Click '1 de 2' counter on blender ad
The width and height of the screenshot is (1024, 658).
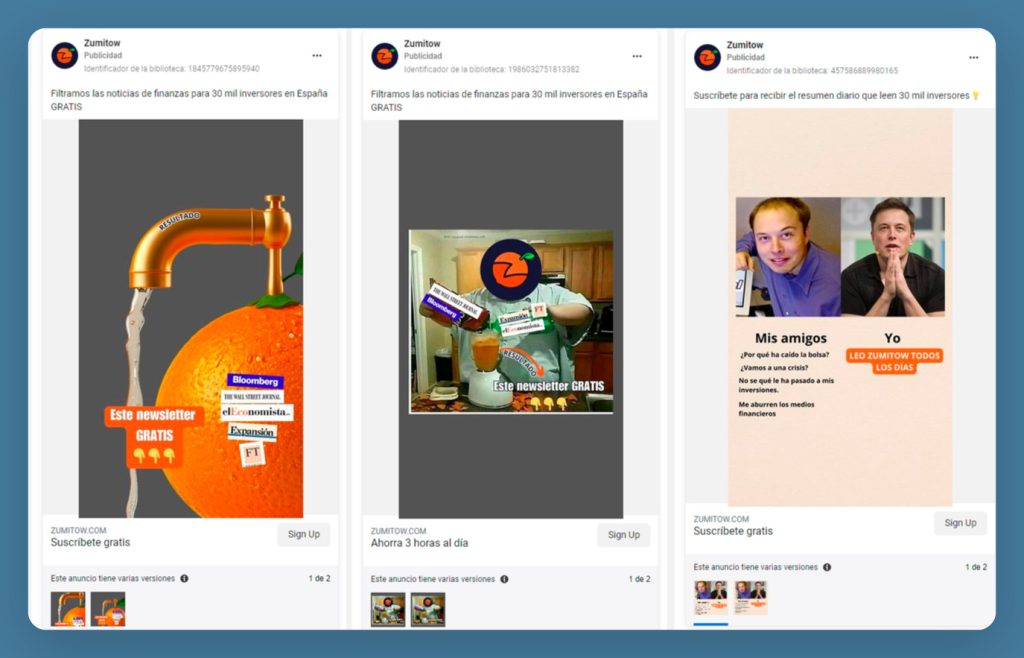tap(639, 579)
